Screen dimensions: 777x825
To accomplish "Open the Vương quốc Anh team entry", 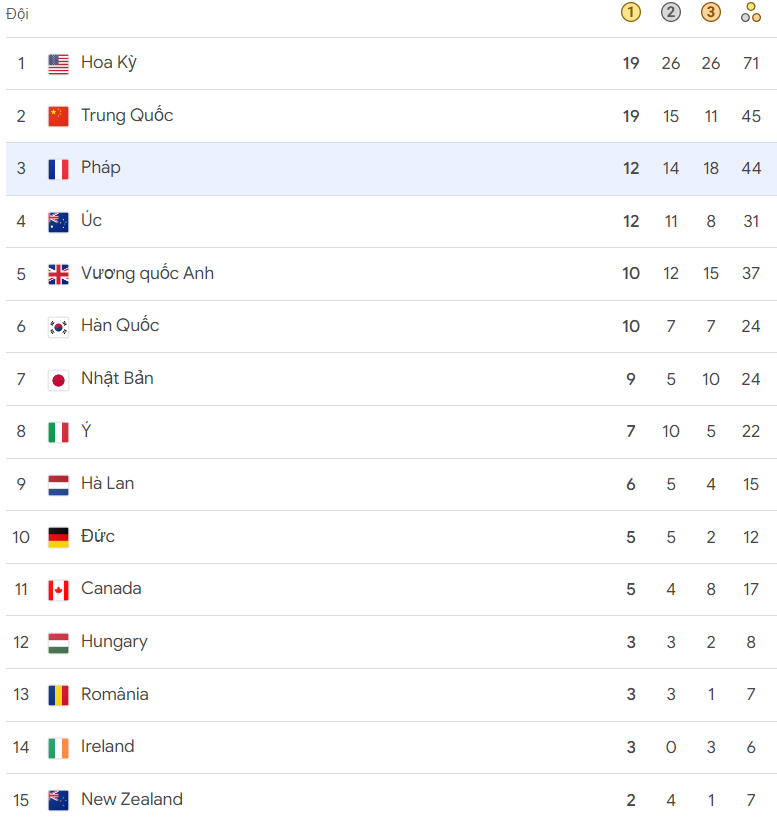I will tap(391, 274).
